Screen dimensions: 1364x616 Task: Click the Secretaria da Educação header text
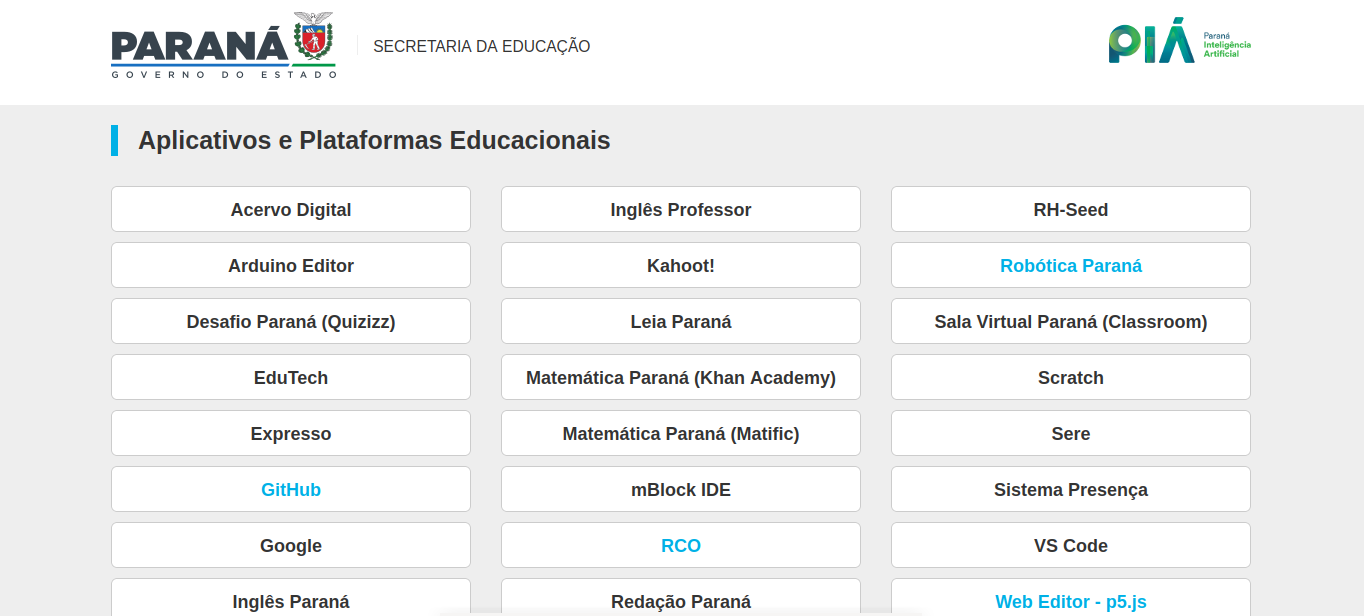point(481,46)
